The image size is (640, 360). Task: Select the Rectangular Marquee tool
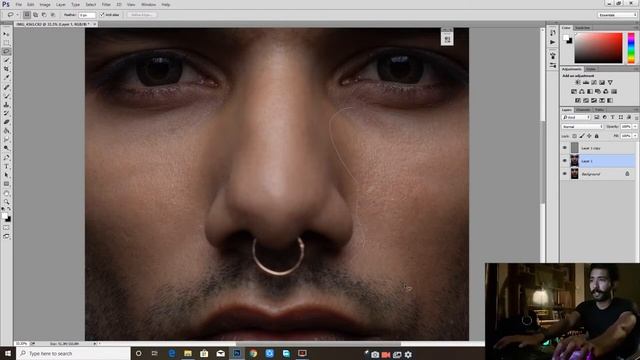pyautogui.click(x=6, y=43)
